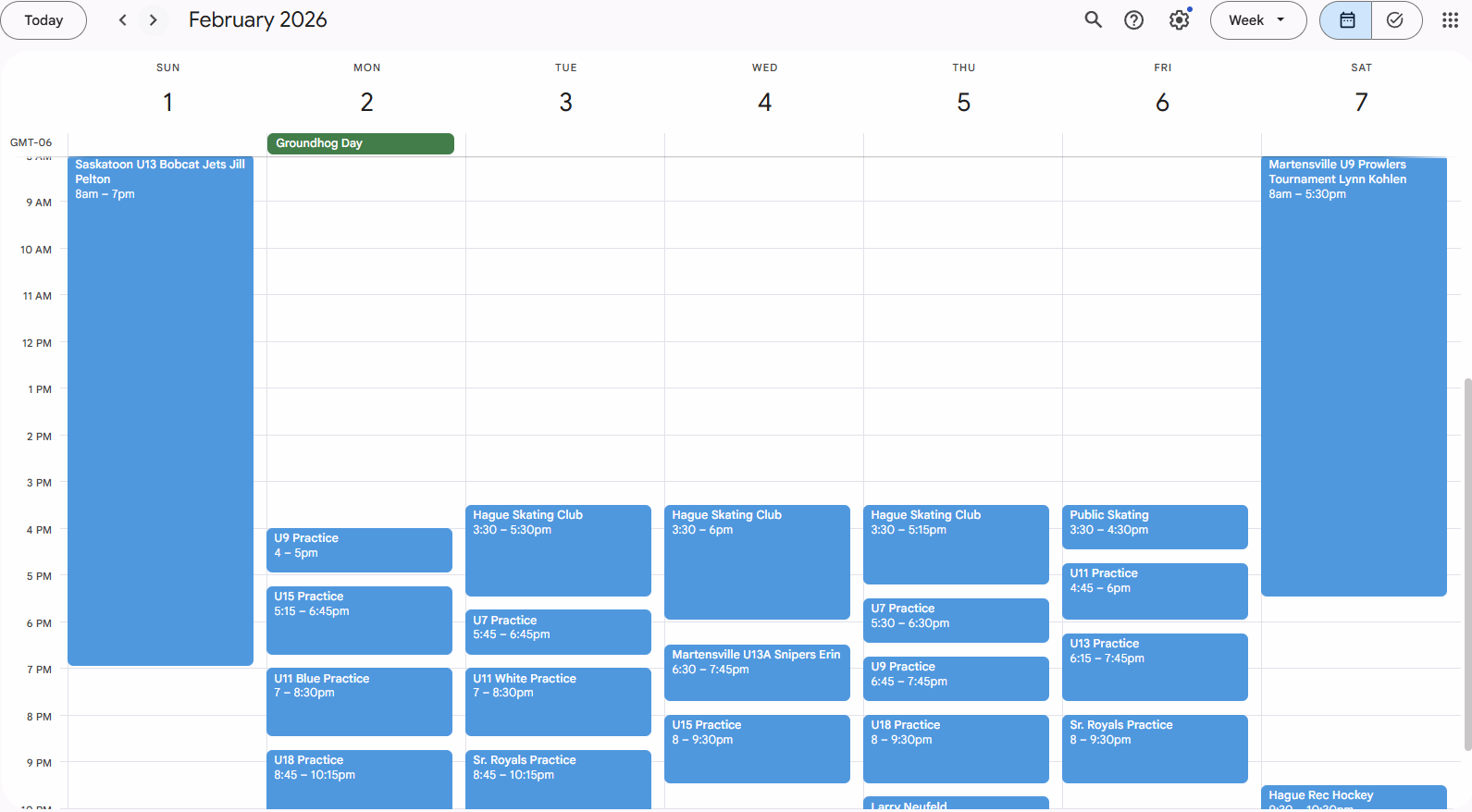
Task: Click the Today button
Action: tap(43, 20)
